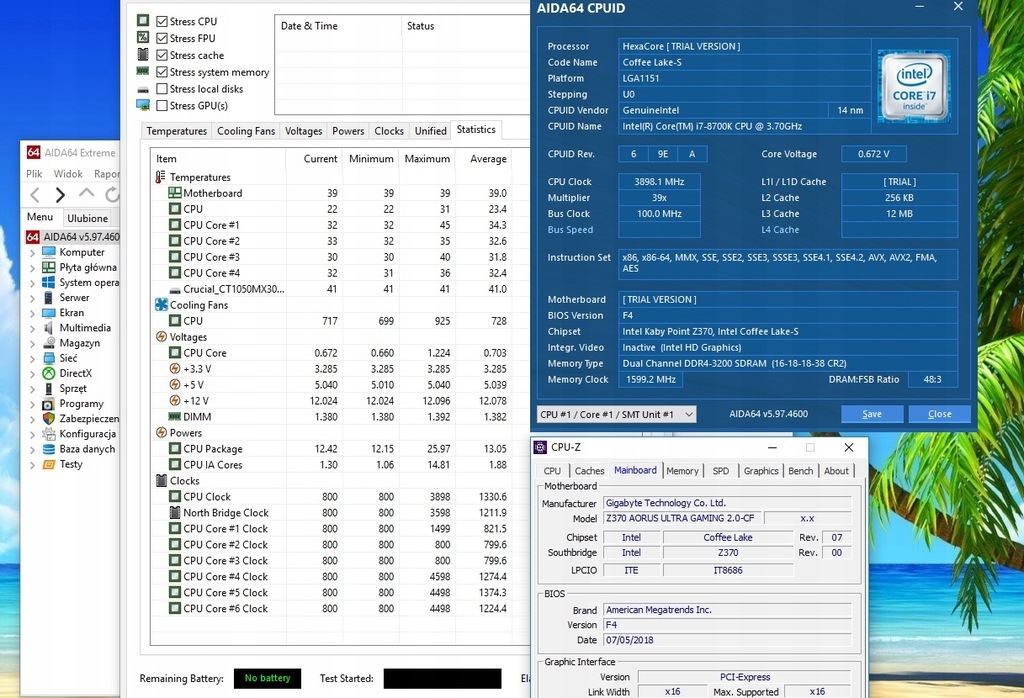Click the Test Started black field
The height and width of the screenshot is (698, 1024).
coord(442,678)
